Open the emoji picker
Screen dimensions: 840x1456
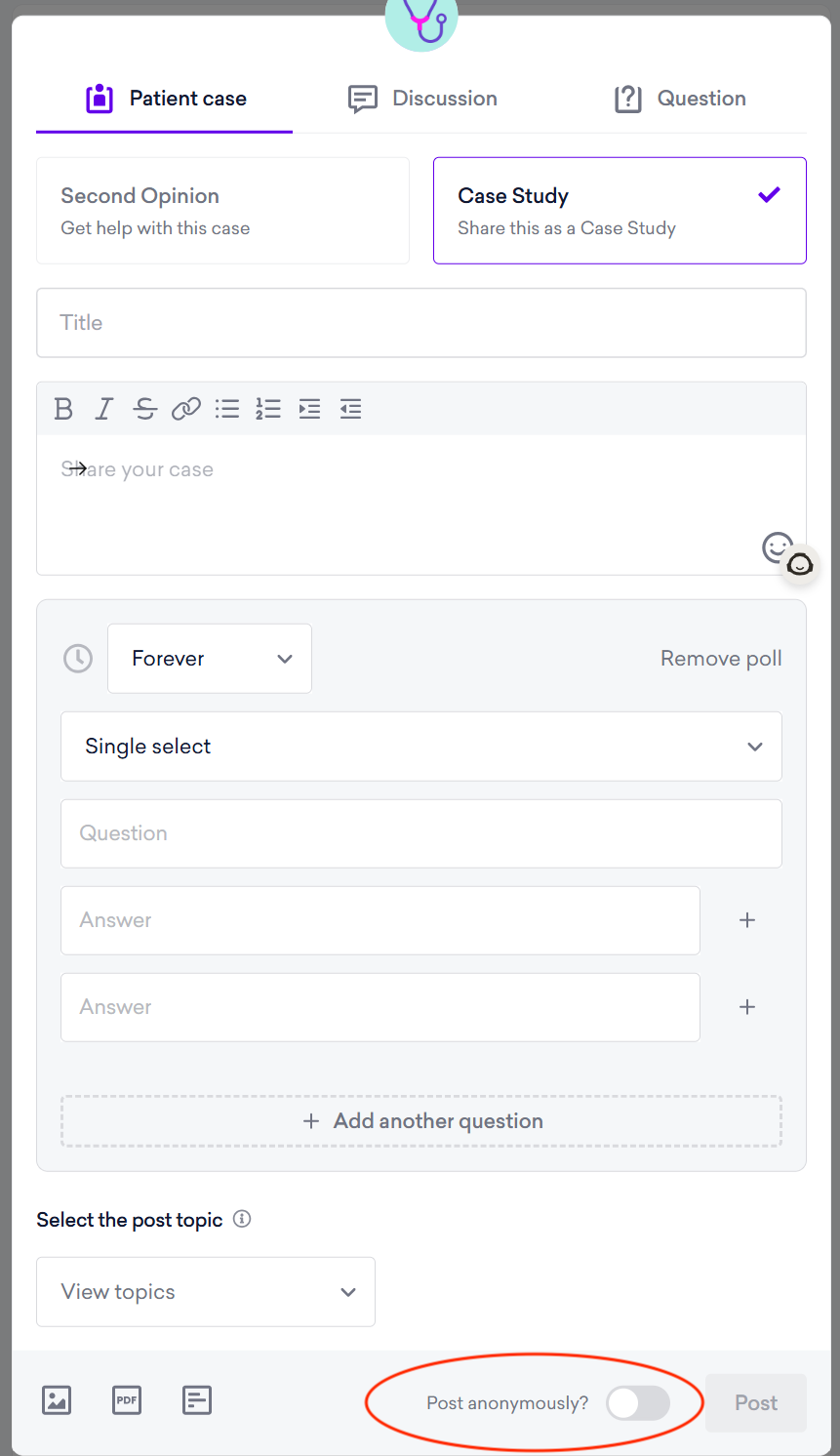(777, 547)
